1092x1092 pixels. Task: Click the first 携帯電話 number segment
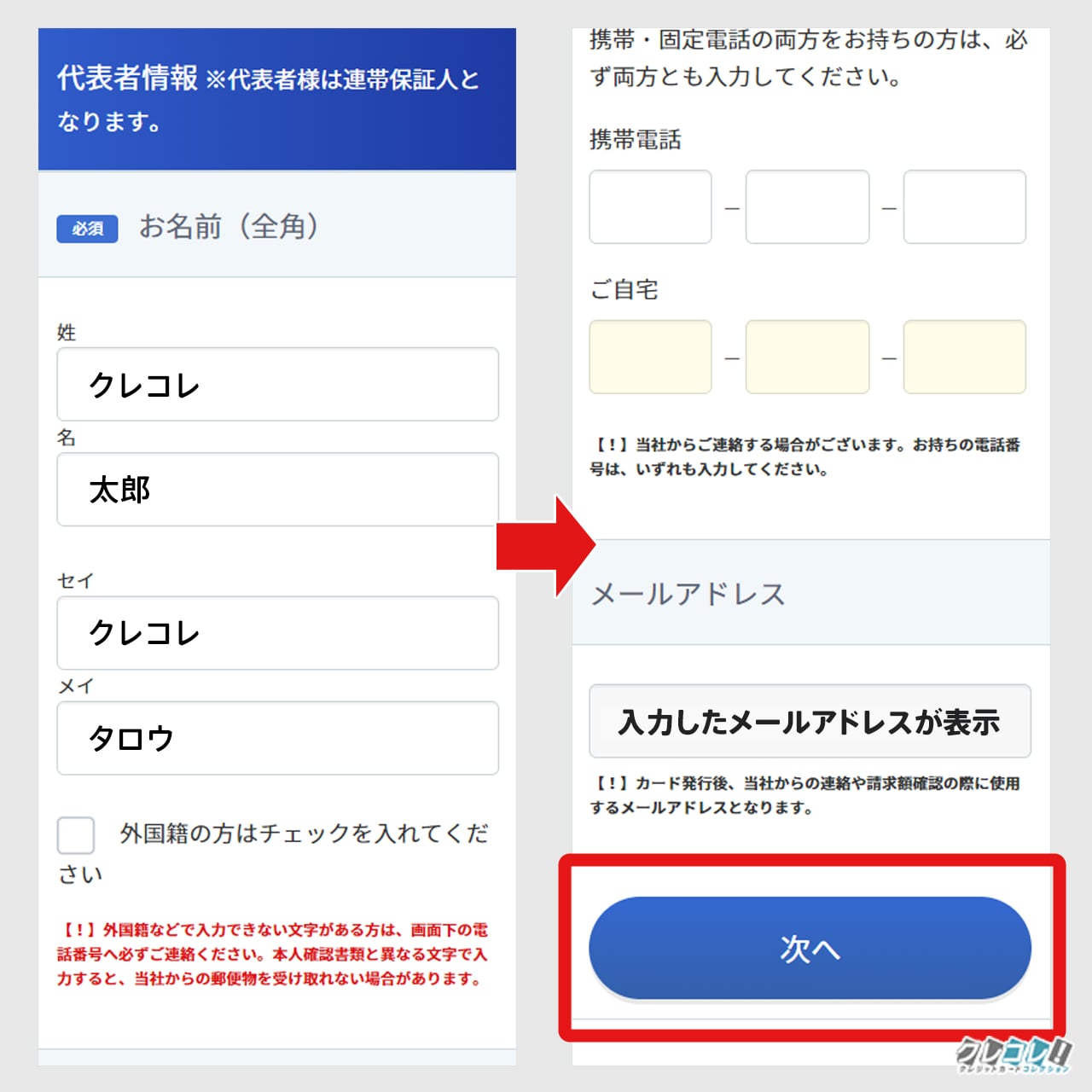[x=650, y=207]
